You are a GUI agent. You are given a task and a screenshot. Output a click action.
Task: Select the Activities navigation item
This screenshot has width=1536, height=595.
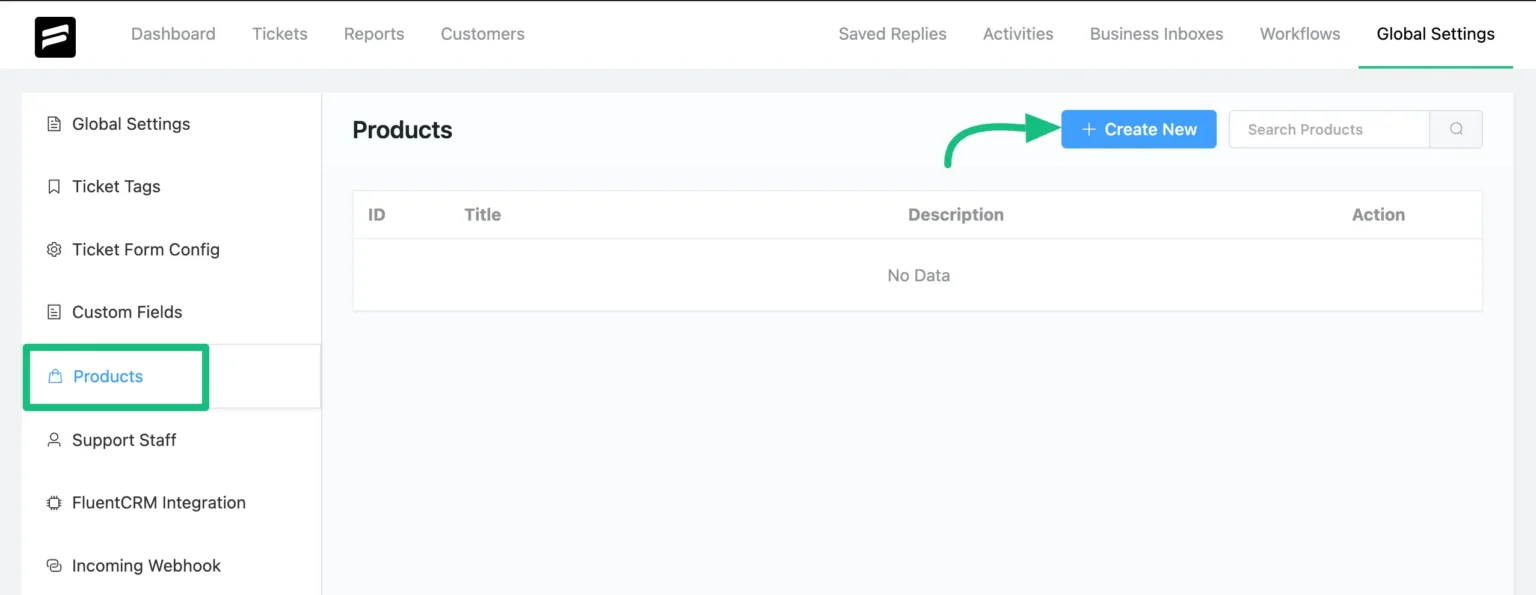pos(1018,33)
